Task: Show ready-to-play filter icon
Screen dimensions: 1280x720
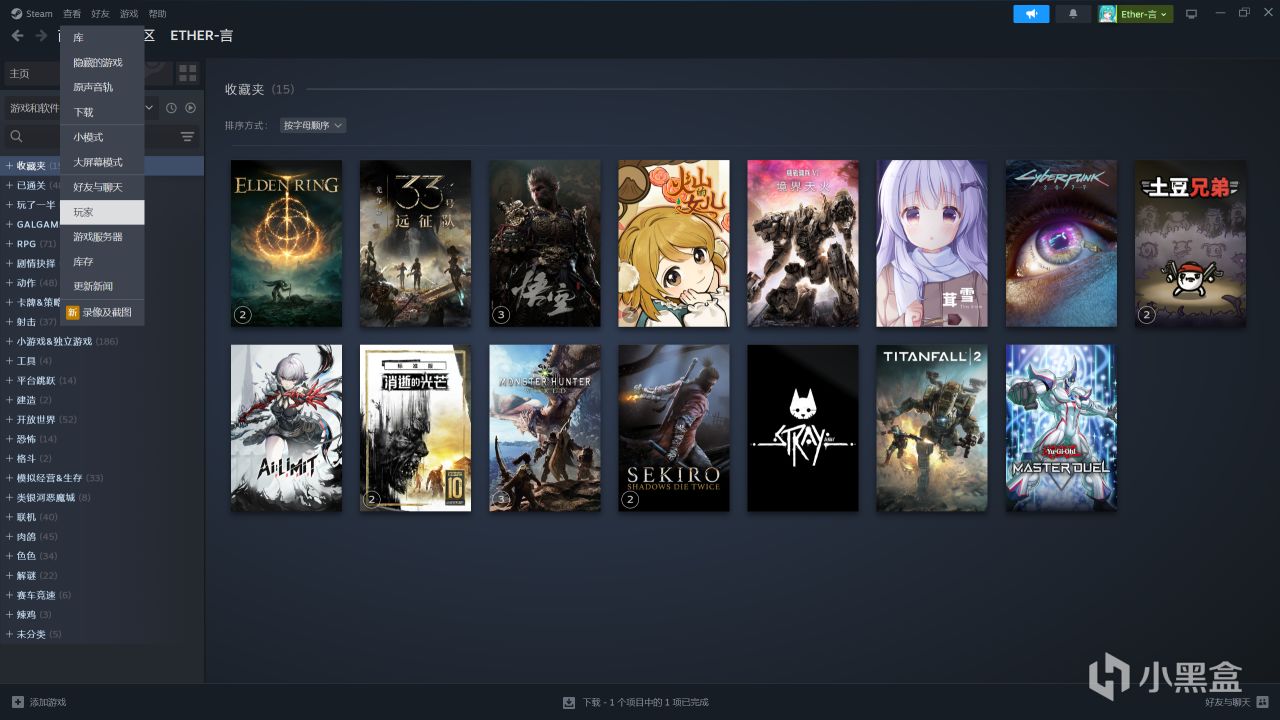Action: coord(190,108)
